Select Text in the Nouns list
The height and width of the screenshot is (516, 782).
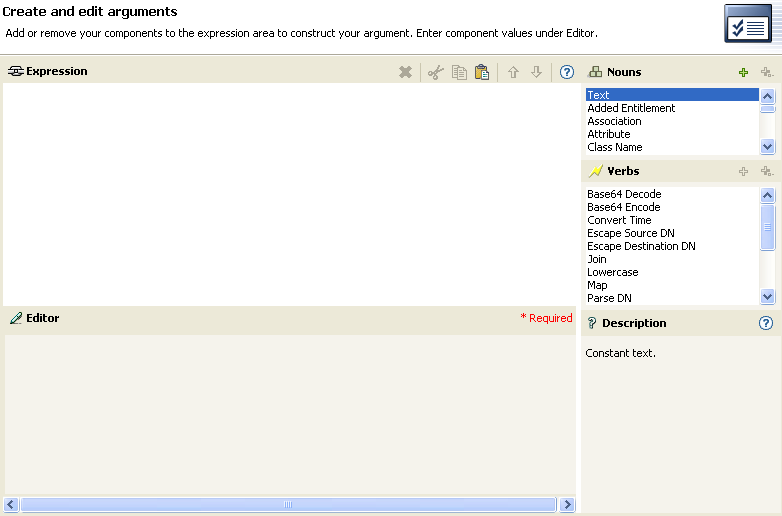[x=672, y=95]
